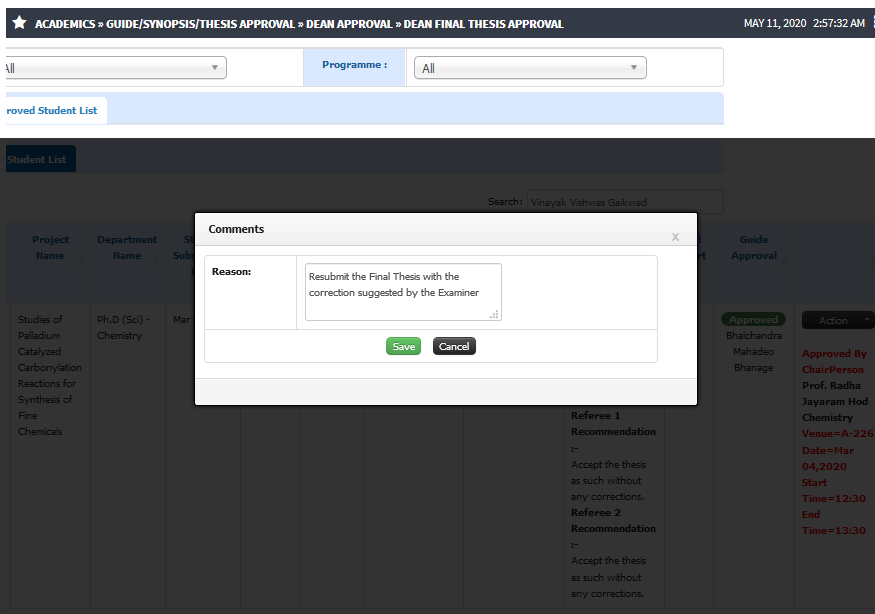Click the date time 'MAY 11, 2020'

pyautogui.click(x=775, y=23)
